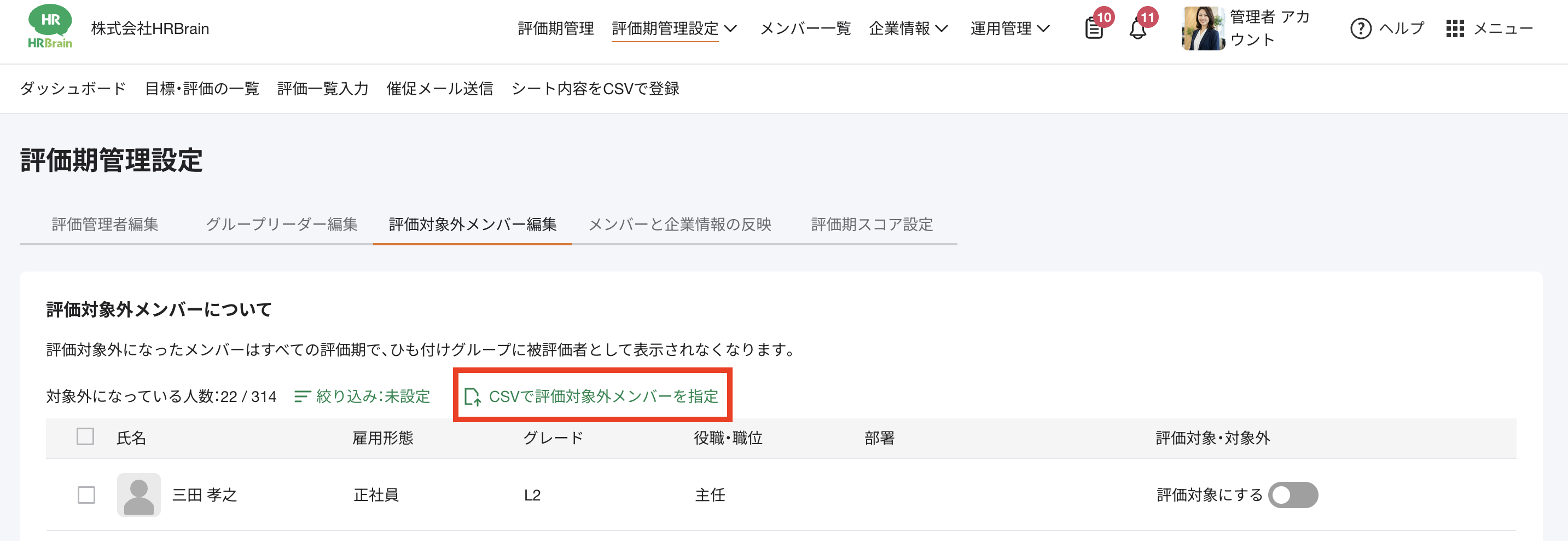Switch to the 評価管理者編集 tab
The height and width of the screenshot is (541, 1568).
point(104,224)
